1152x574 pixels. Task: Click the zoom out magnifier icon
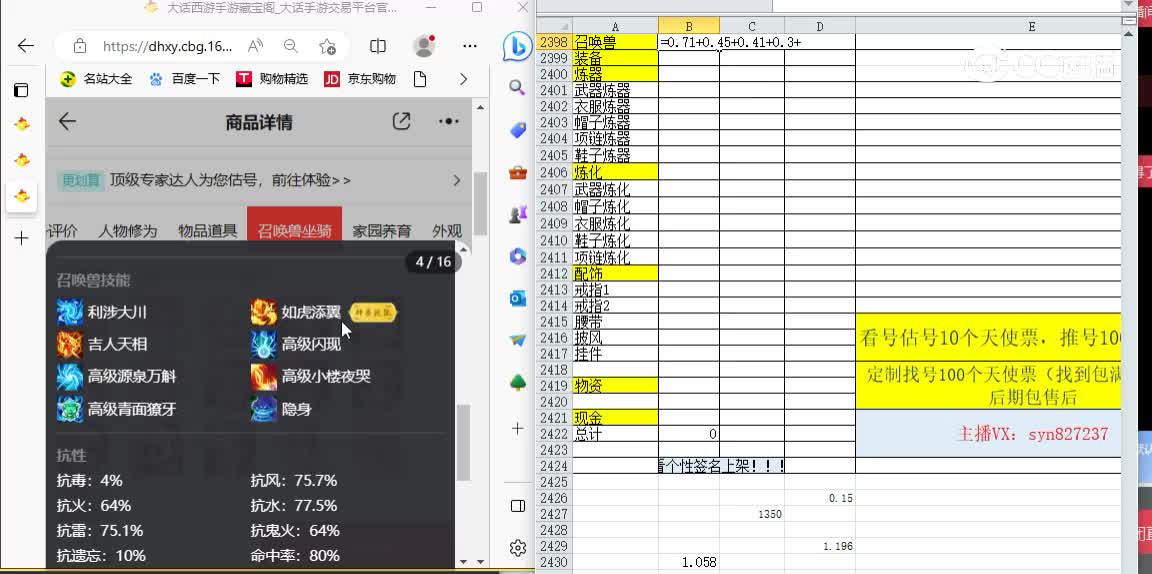tap(291, 46)
